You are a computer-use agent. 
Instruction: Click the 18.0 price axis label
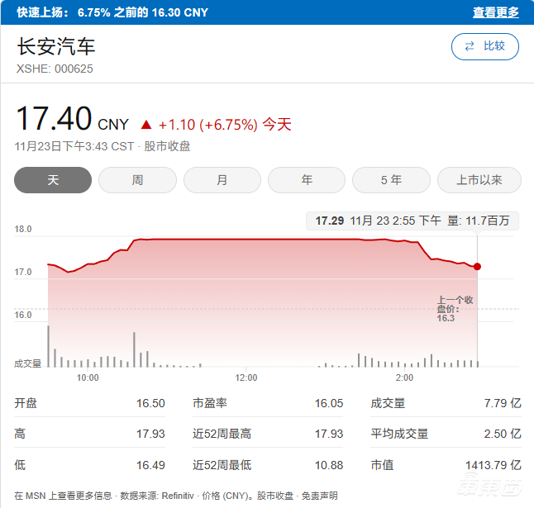pos(23,229)
